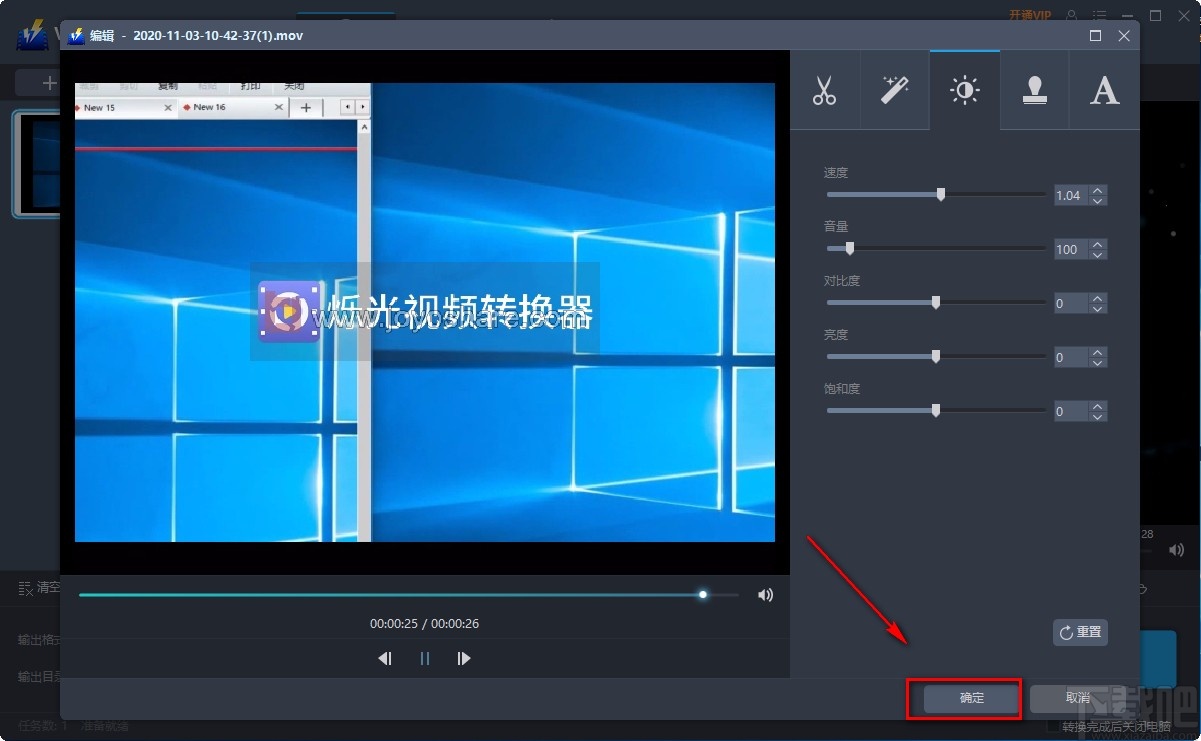Mute the preview player audio
The height and width of the screenshot is (741, 1201).
pos(764,594)
